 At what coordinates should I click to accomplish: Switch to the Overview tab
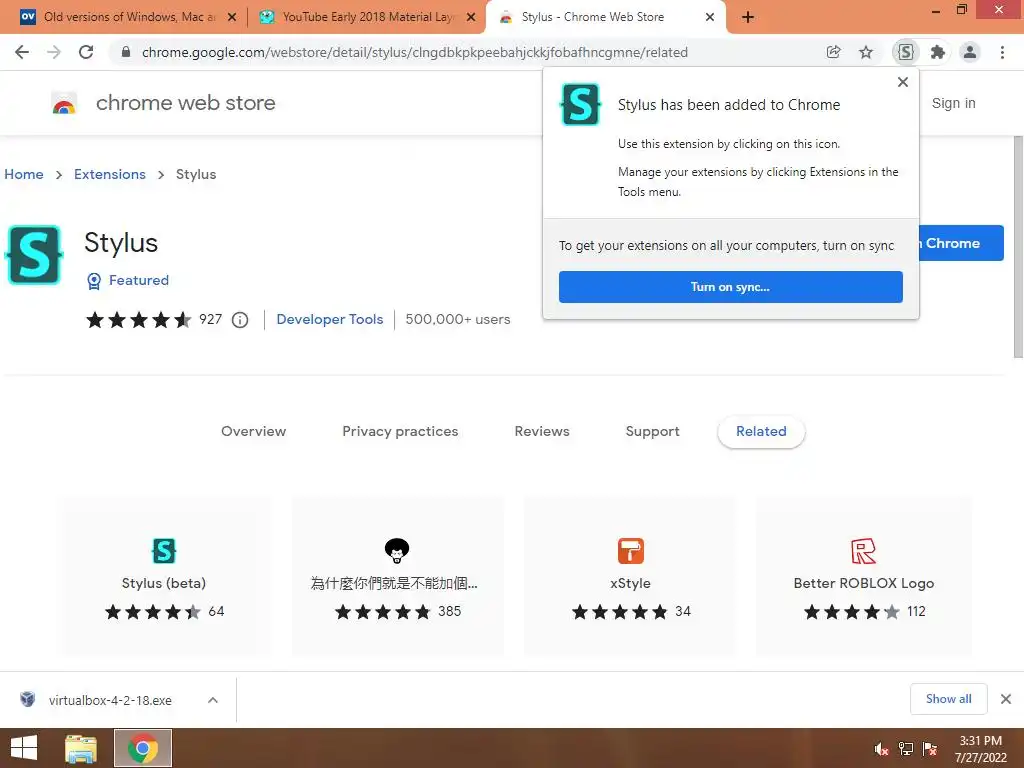click(x=253, y=431)
